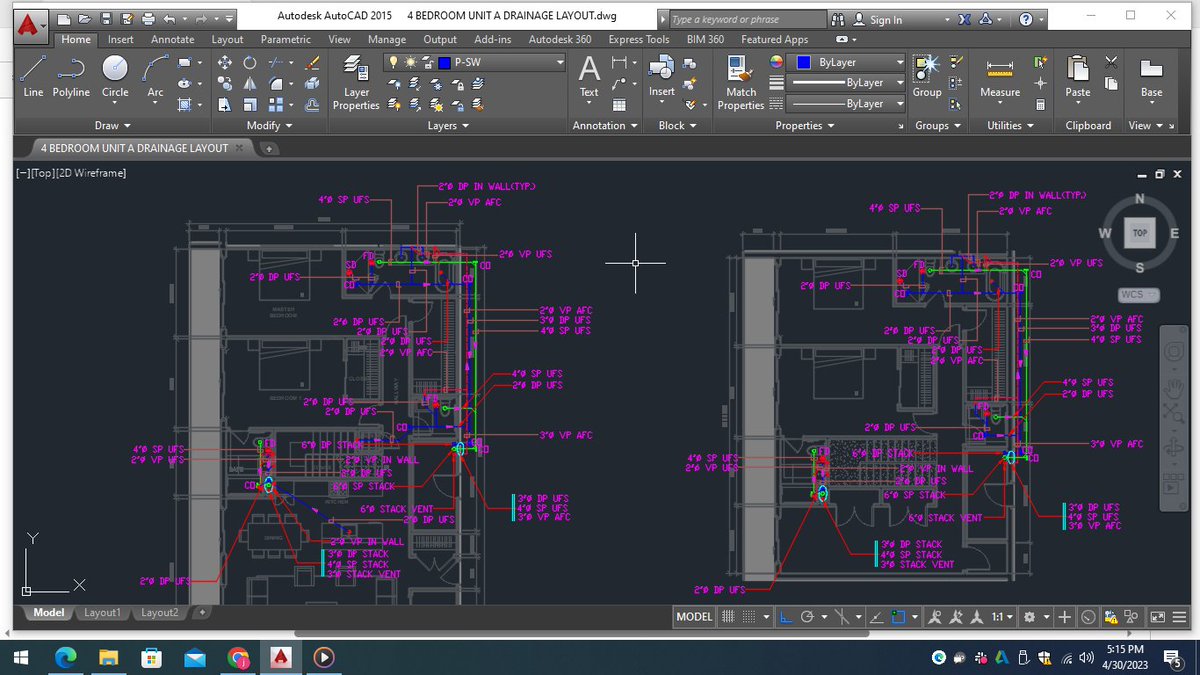Open the P-SW layer dropdown
1200x675 pixels.
pos(475,62)
